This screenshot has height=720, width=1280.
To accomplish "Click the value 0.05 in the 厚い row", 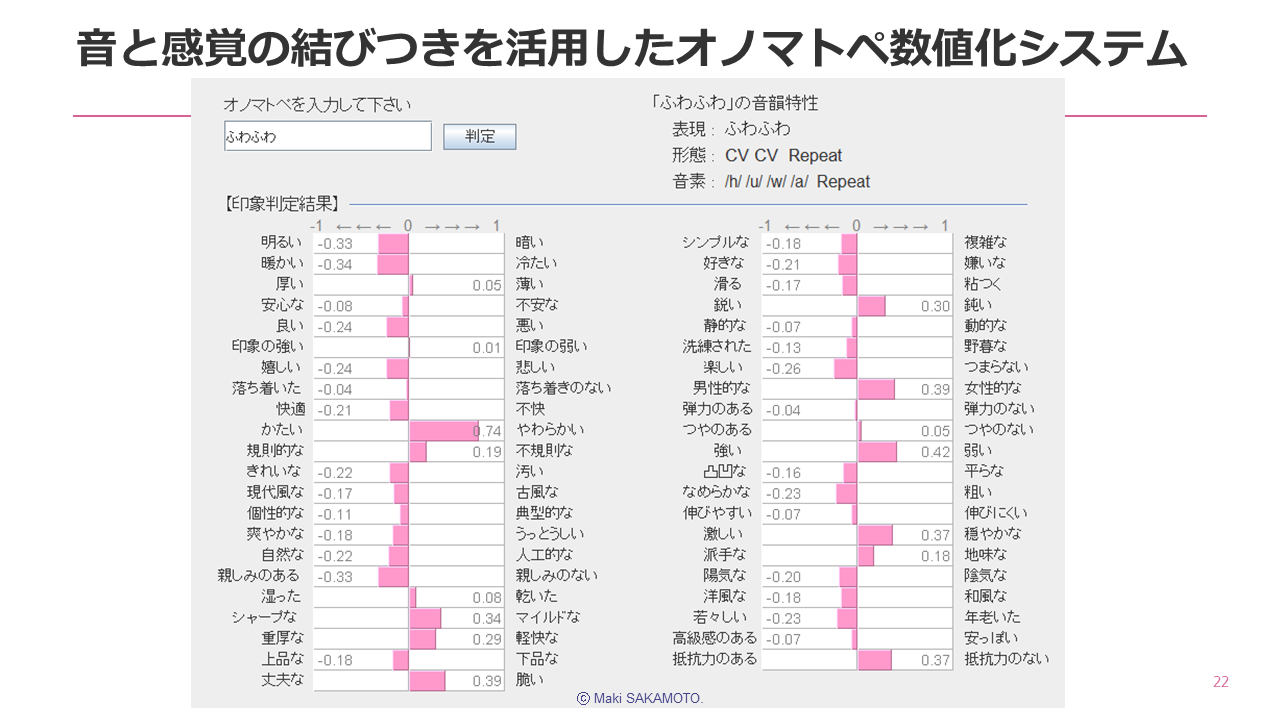I will 486,286.
